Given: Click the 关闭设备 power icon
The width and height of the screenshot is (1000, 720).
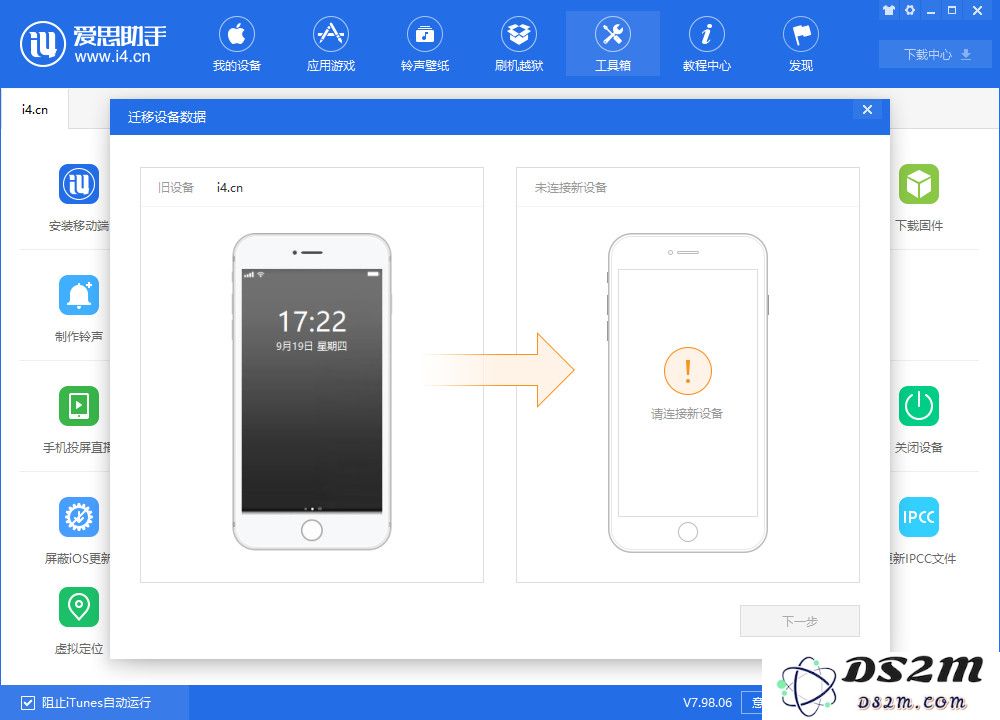Looking at the screenshot, I should (x=919, y=406).
